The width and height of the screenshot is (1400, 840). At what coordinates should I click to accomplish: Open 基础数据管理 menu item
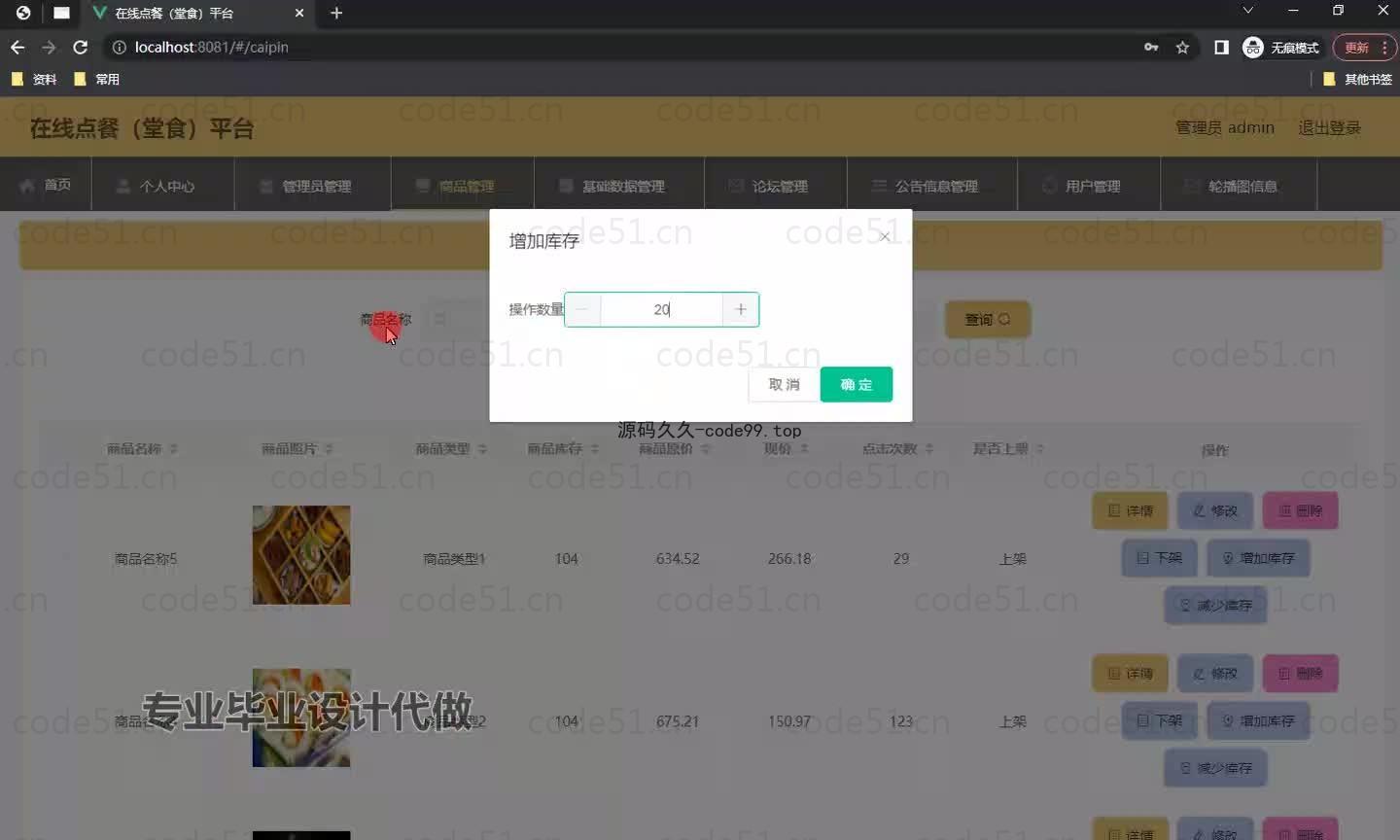coord(619,184)
